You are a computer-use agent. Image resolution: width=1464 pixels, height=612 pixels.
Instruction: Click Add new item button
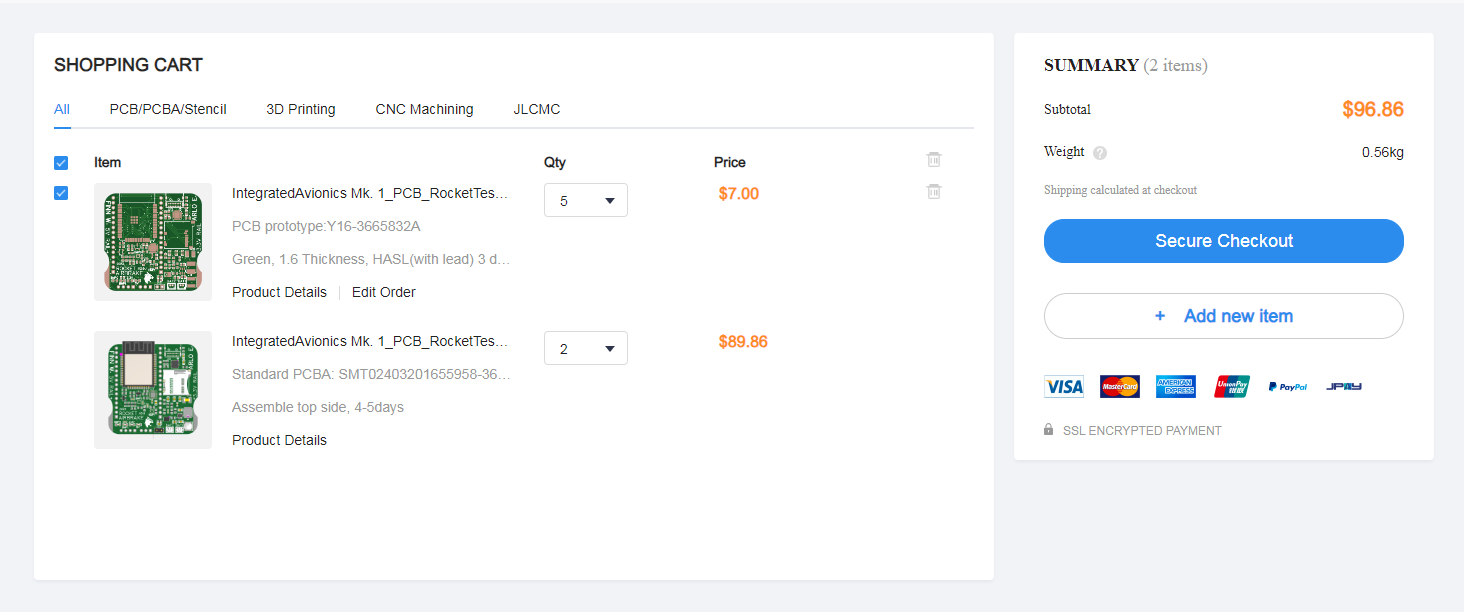coord(1224,316)
